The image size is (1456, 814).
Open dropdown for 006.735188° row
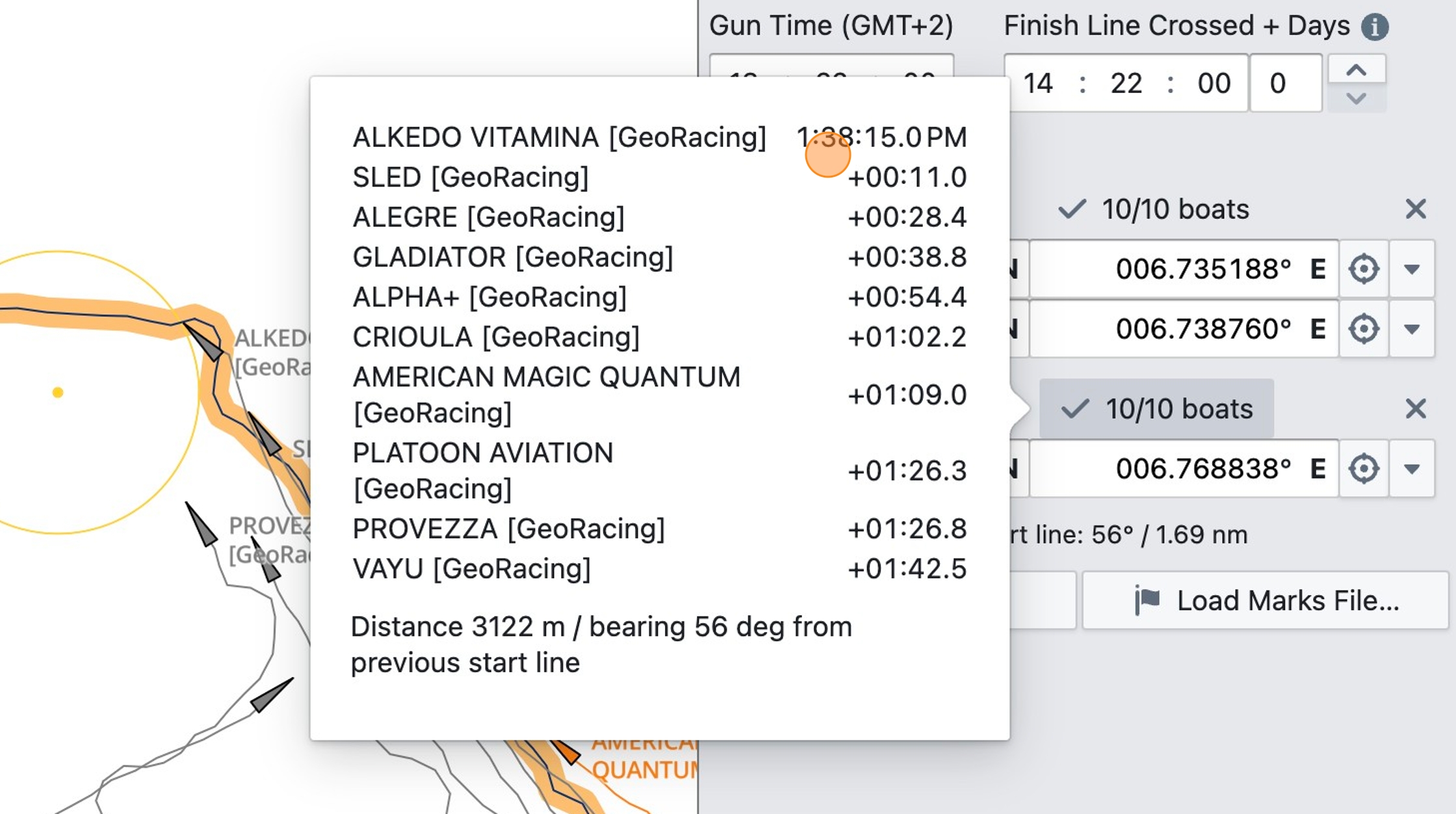point(1412,269)
